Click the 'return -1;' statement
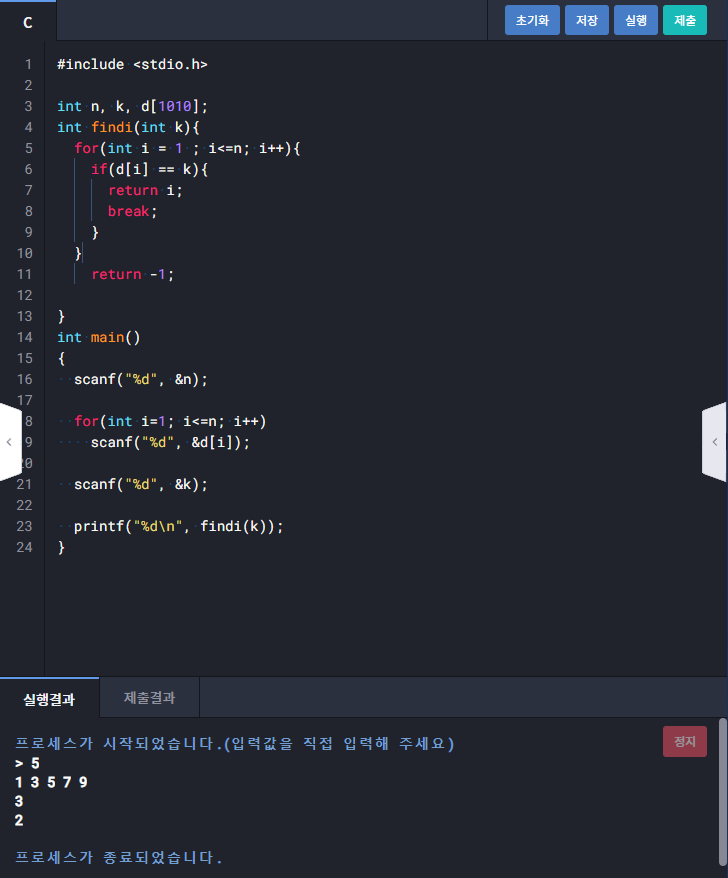Image resolution: width=728 pixels, height=878 pixels. click(x=133, y=274)
